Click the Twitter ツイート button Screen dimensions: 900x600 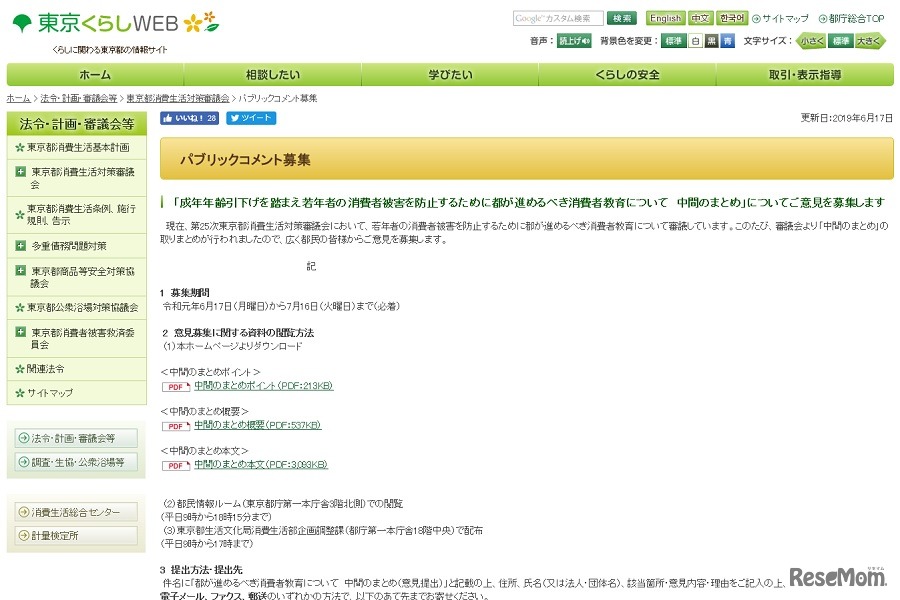251,118
